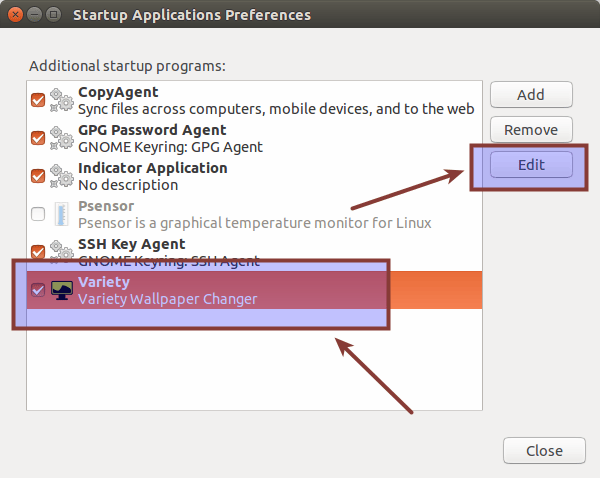The width and height of the screenshot is (600, 478).
Task: Click the Indicator Application gear icon
Action: (62, 175)
